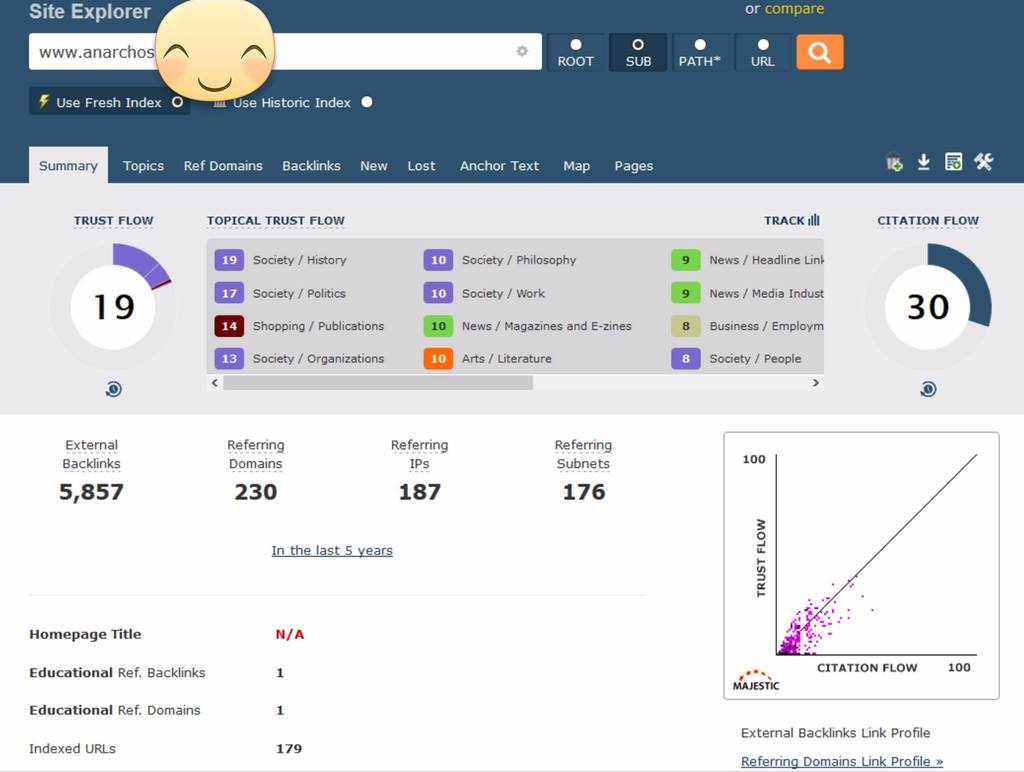The width and height of the screenshot is (1024, 772).
Task: Open the Trust Flow vs Citation Flow scatter chart
Action: 861,566
